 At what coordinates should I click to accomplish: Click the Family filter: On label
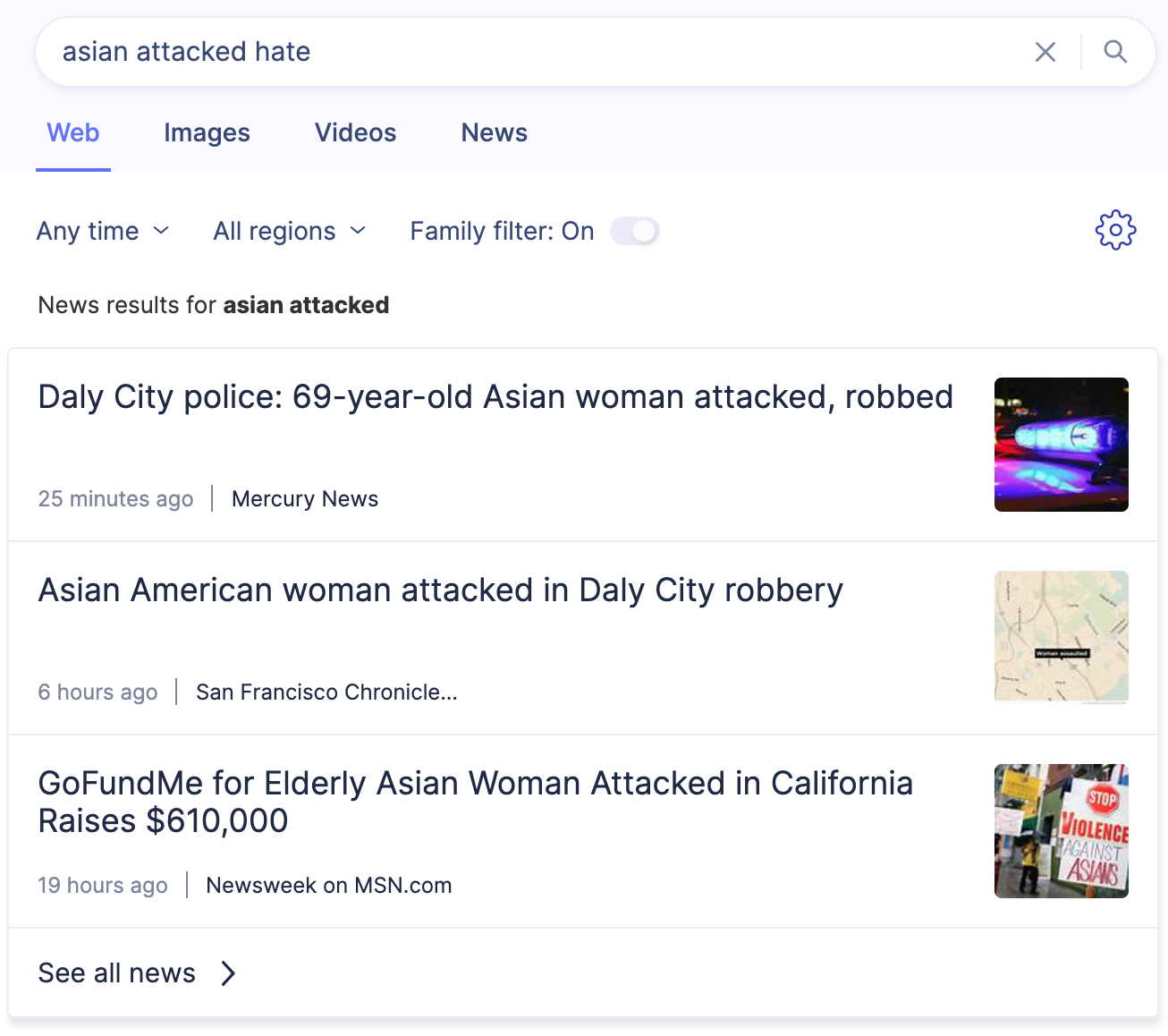click(x=502, y=231)
